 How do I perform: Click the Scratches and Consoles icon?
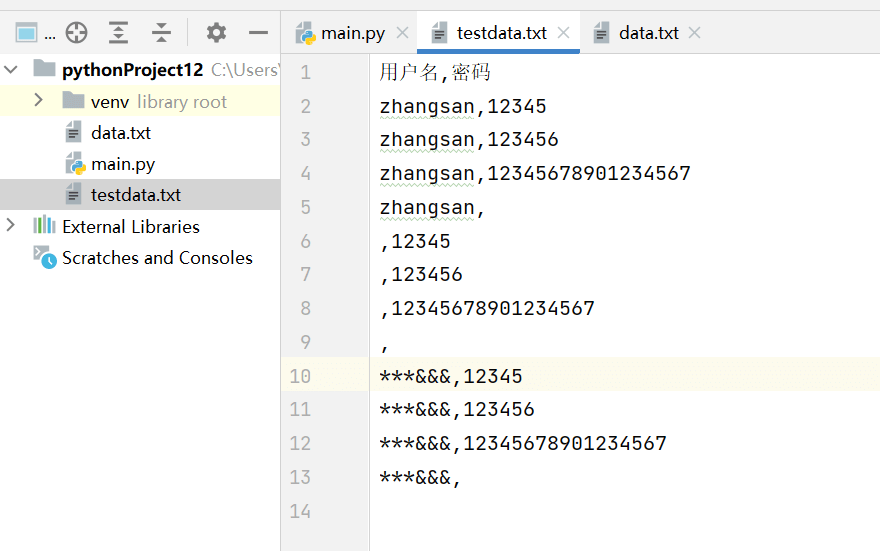[44, 257]
